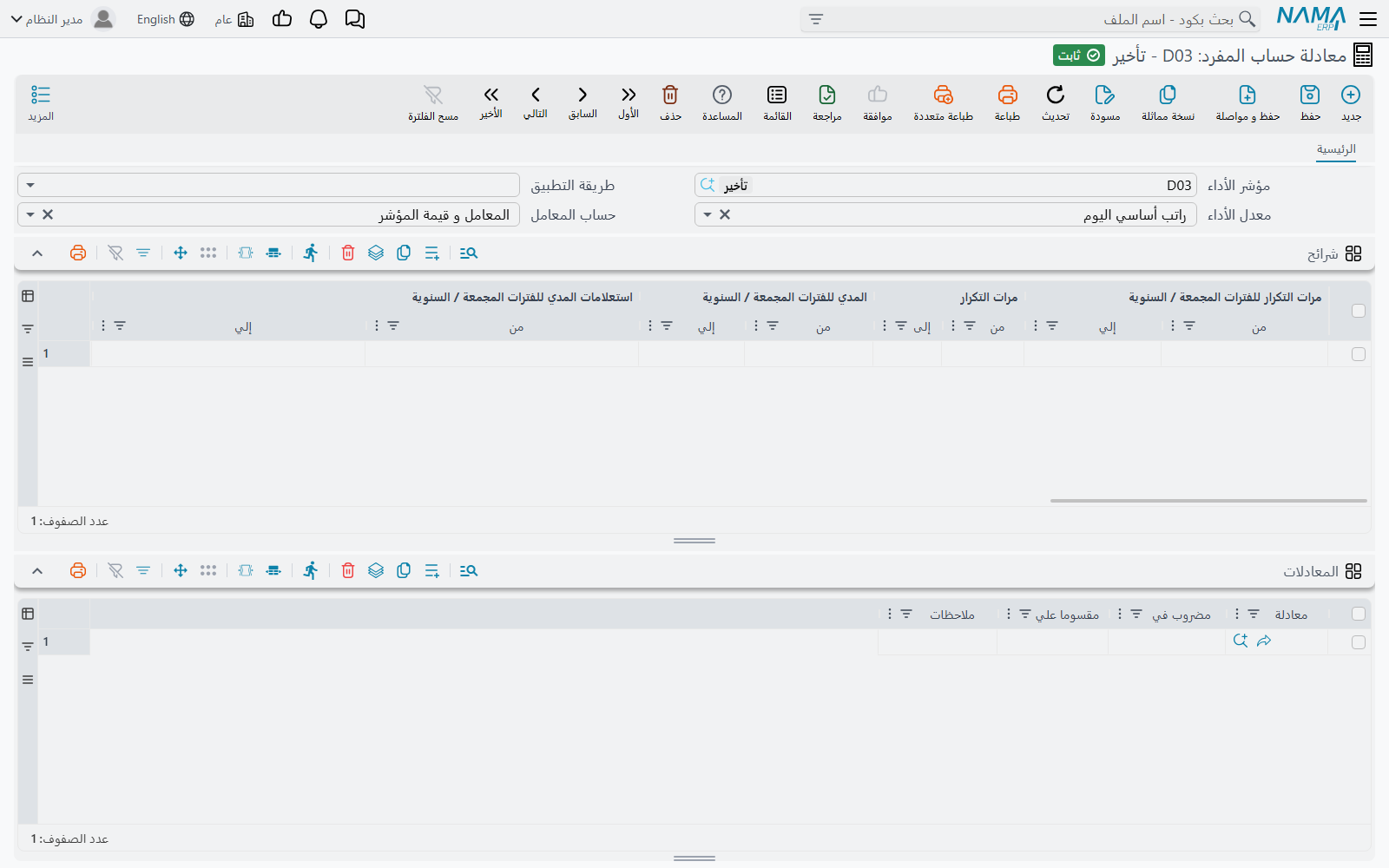The image size is (1389, 868).
Task: Click the performance indicator (مؤشر الأداء) D03 field
Action: click(x=945, y=185)
